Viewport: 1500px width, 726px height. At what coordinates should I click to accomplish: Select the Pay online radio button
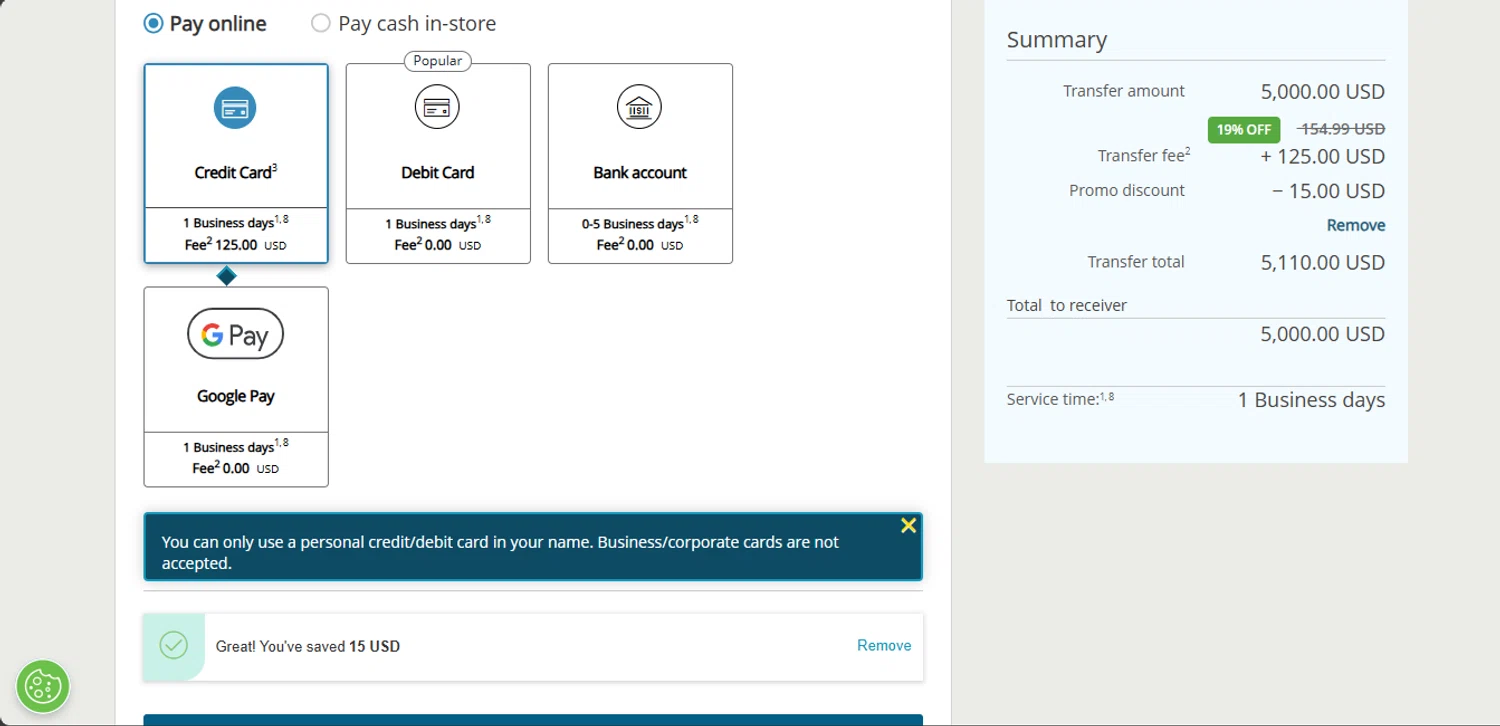pyautogui.click(x=153, y=23)
